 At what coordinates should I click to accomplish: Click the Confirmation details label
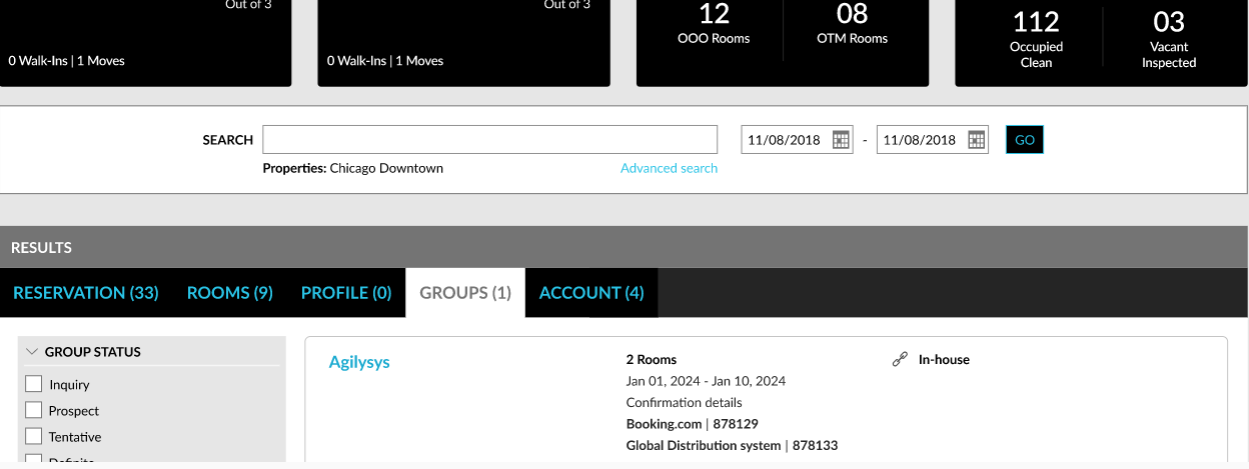pyautogui.click(x=684, y=403)
